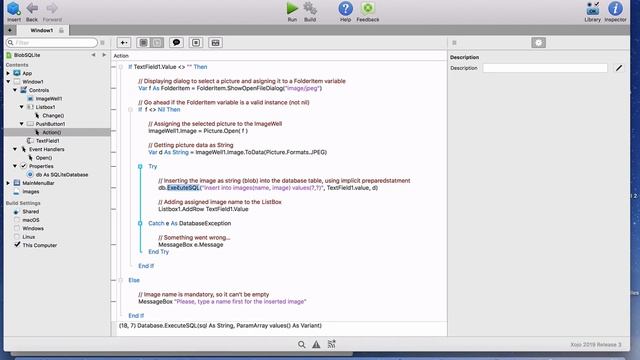Click navigator history forward arrow beside BlobSQLite

(x=104, y=55)
